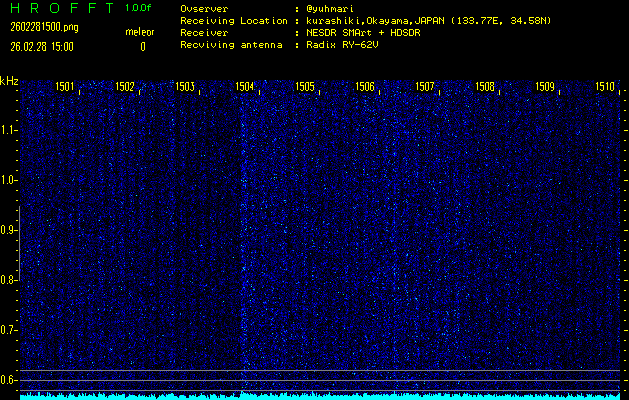
Task: Click the kHz unit label
Action: tap(10, 80)
